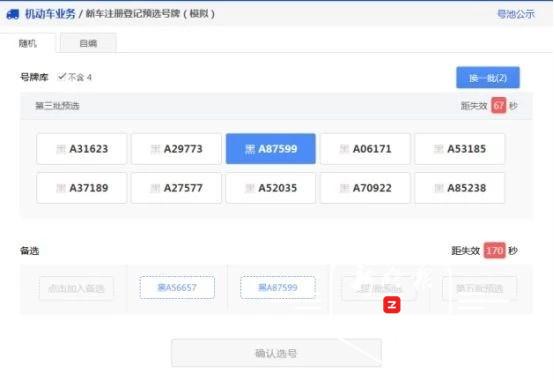
Task: Click the 换一批(2) button
Action: [488, 77]
